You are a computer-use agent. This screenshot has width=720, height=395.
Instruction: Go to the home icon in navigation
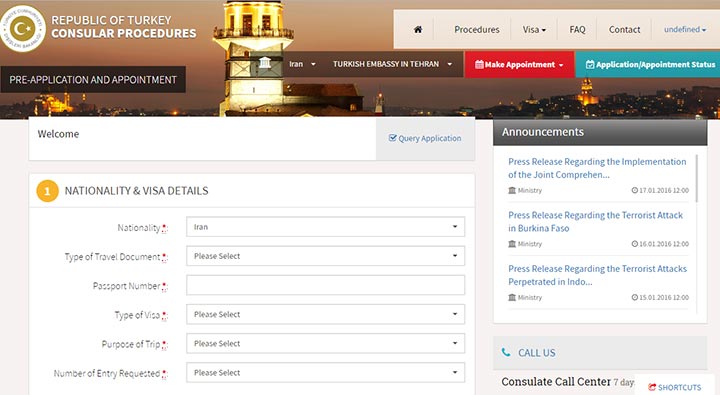pos(418,29)
